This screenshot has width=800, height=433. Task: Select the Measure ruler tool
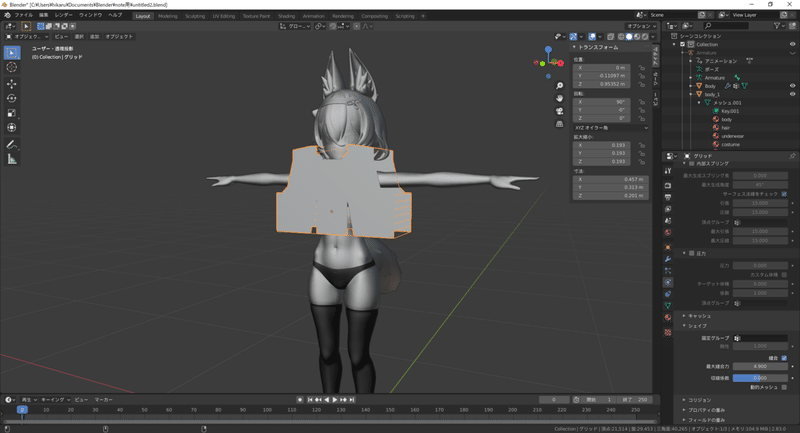(x=12, y=160)
